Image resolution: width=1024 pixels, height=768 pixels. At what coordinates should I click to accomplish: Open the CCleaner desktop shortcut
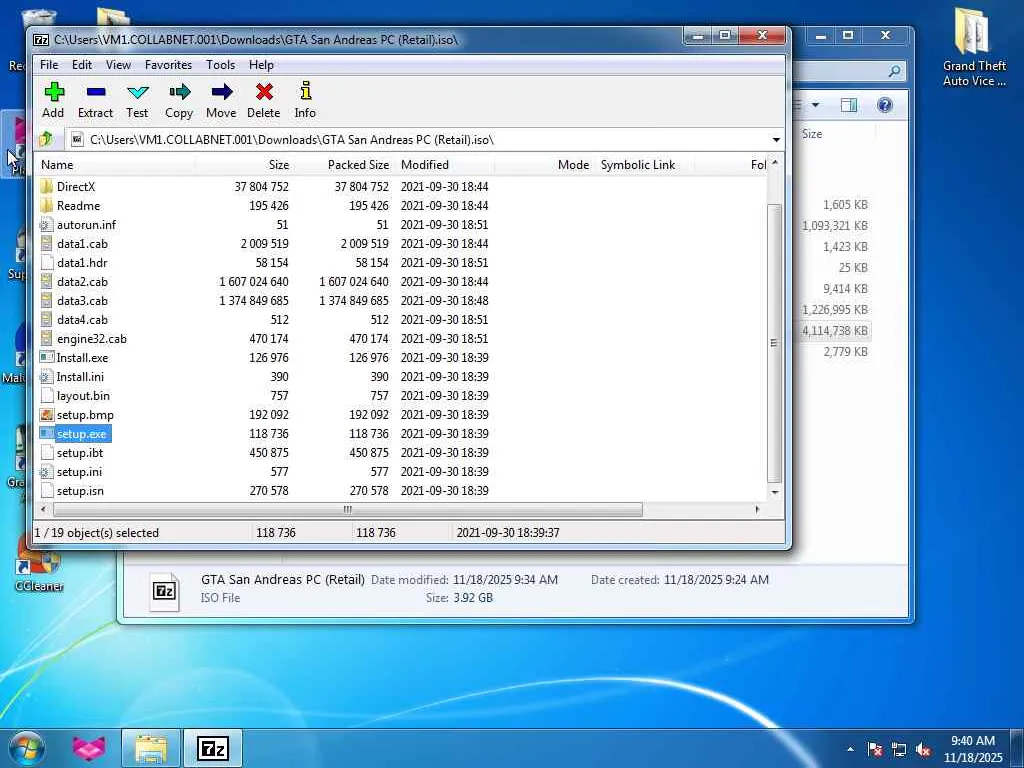tap(39, 565)
